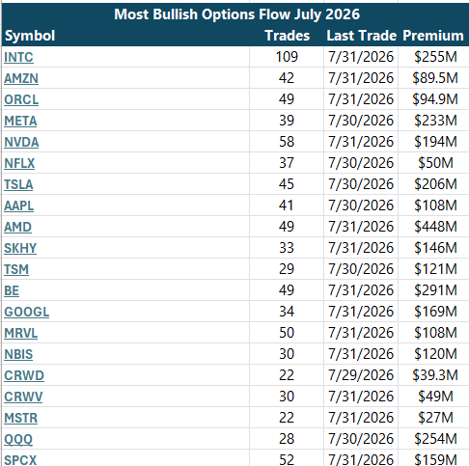Click the QQQ symbol link
The height and width of the screenshot is (466, 469).
tap(18, 439)
